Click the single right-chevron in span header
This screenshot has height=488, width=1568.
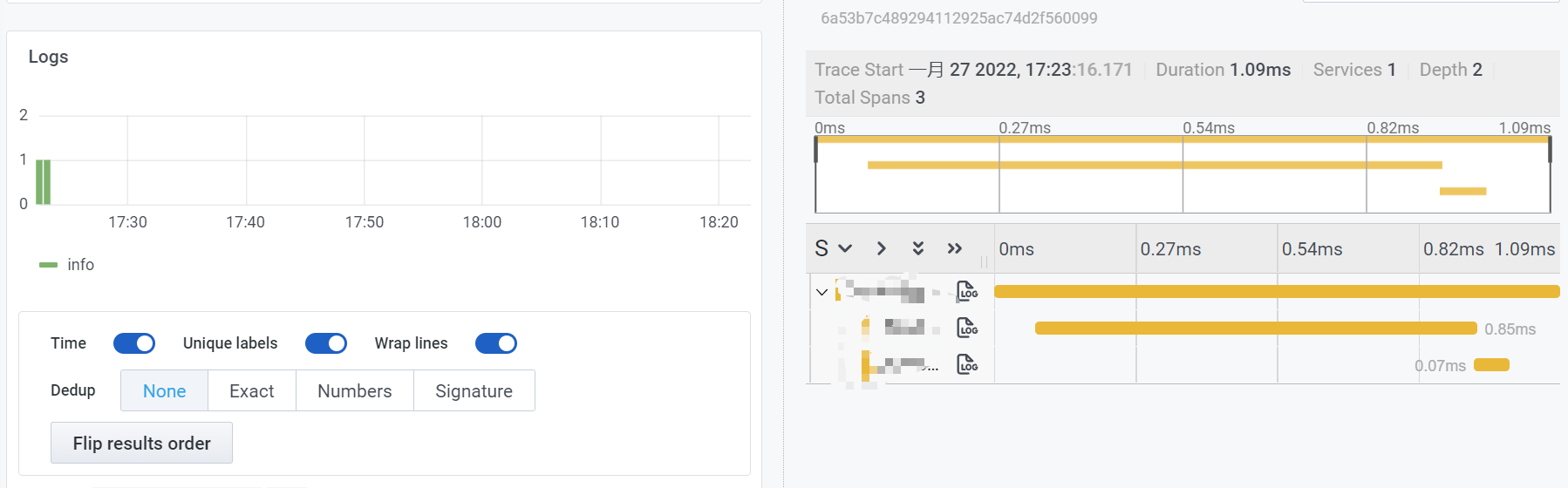point(881,248)
